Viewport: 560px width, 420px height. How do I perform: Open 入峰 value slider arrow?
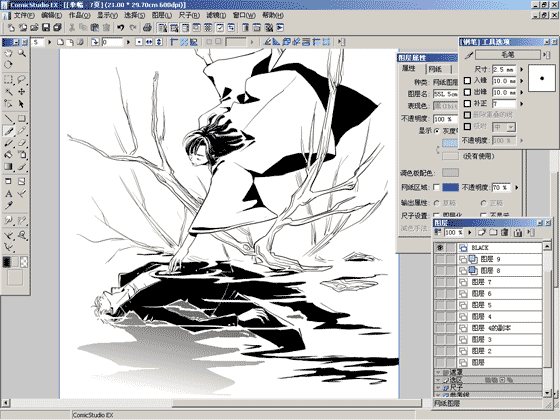coord(521,81)
